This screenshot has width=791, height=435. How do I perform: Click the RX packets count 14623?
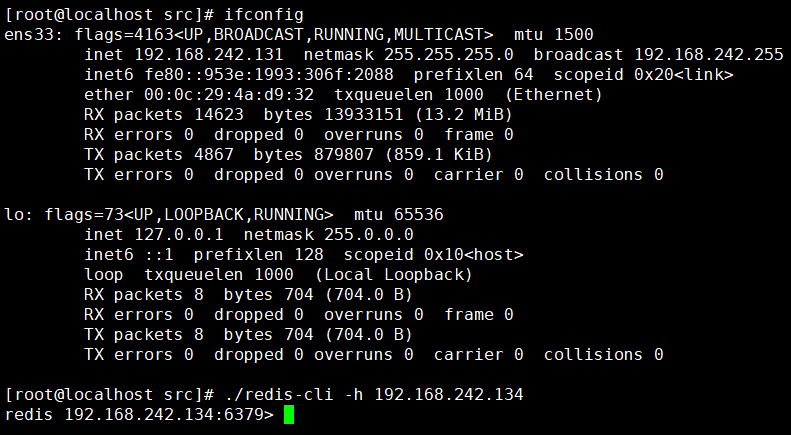tap(219, 115)
